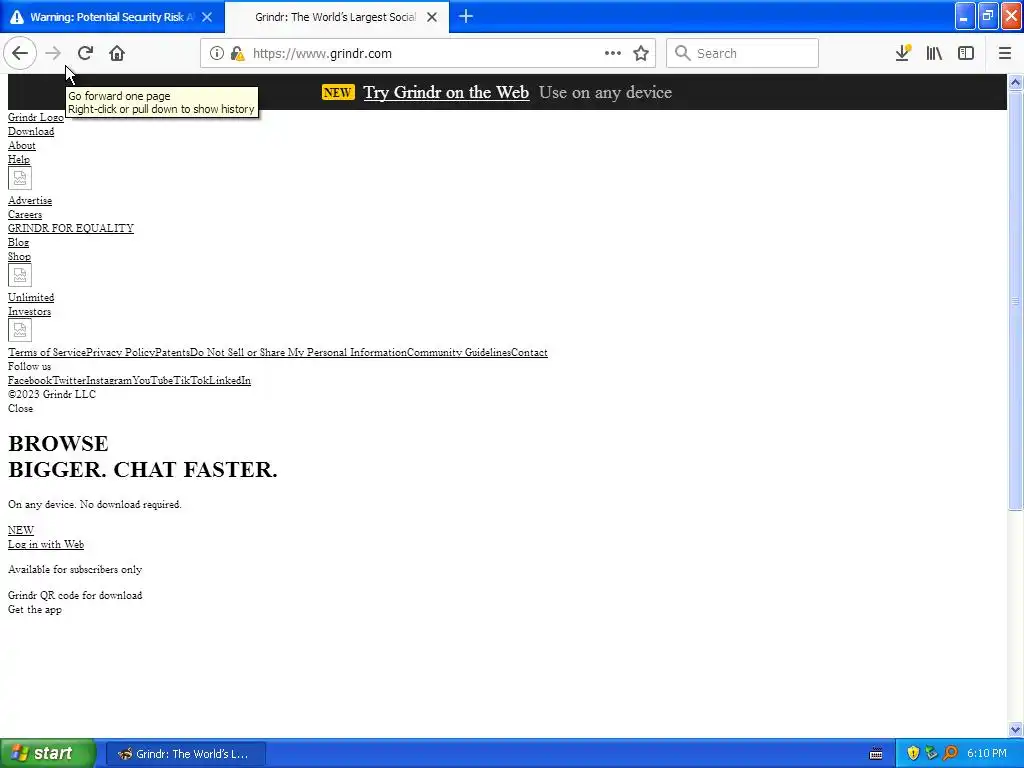Open the Blog link
The width and height of the screenshot is (1024, 768).
point(18,242)
